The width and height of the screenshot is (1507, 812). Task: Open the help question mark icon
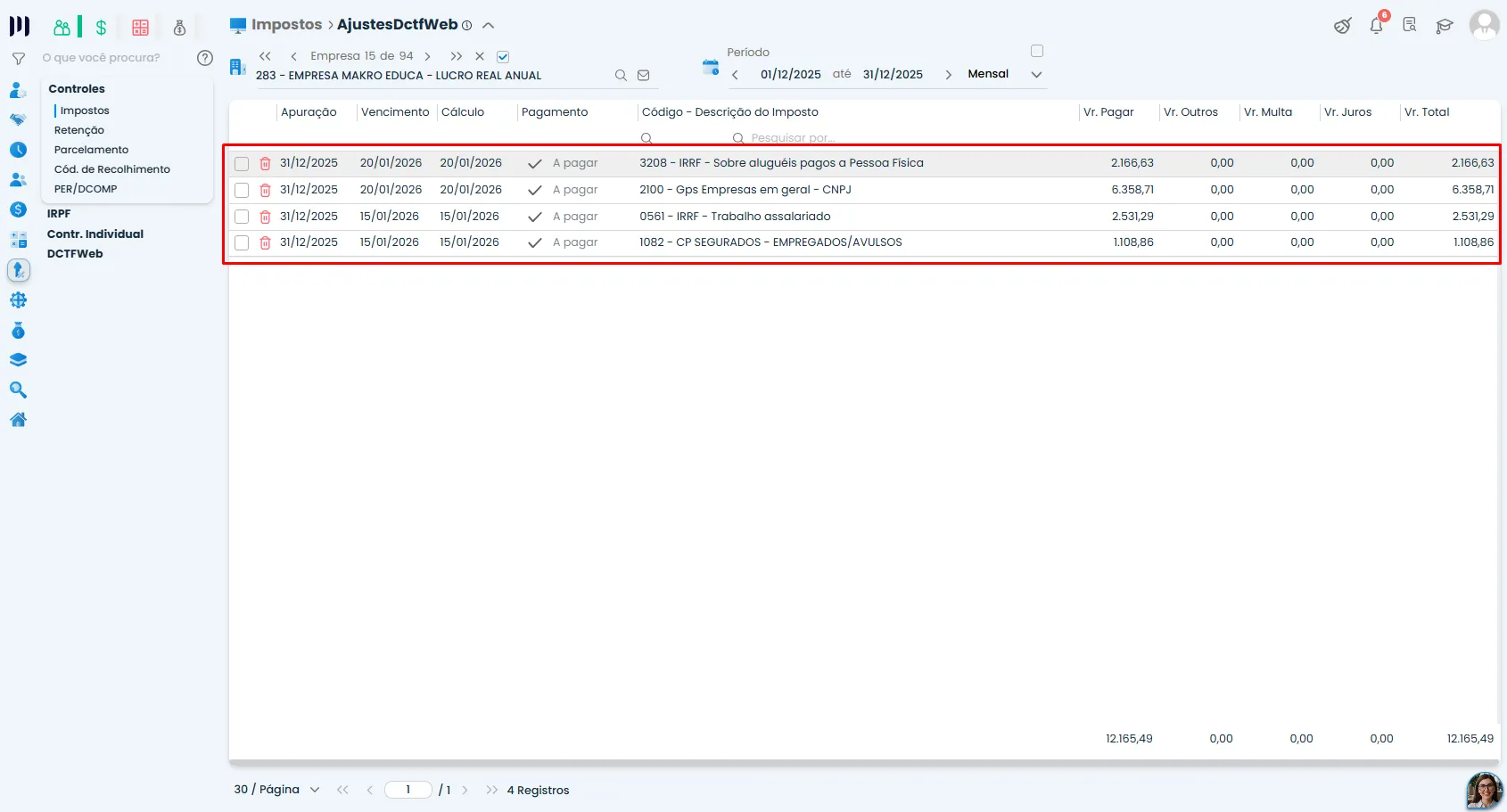tap(205, 58)
